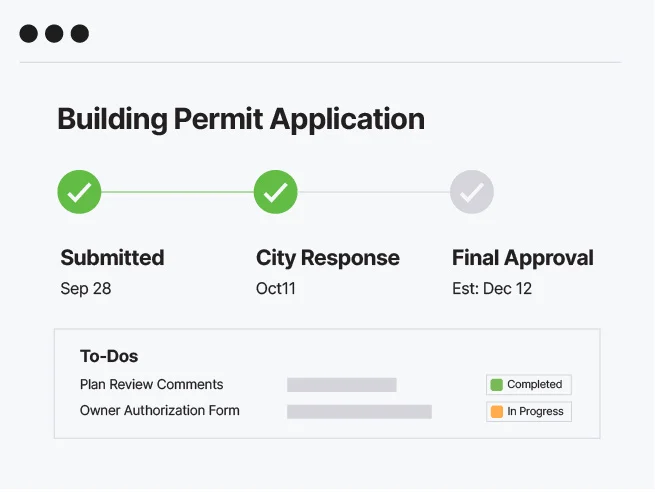
Task: Click the orange In Progress status square
Action: 496,412
